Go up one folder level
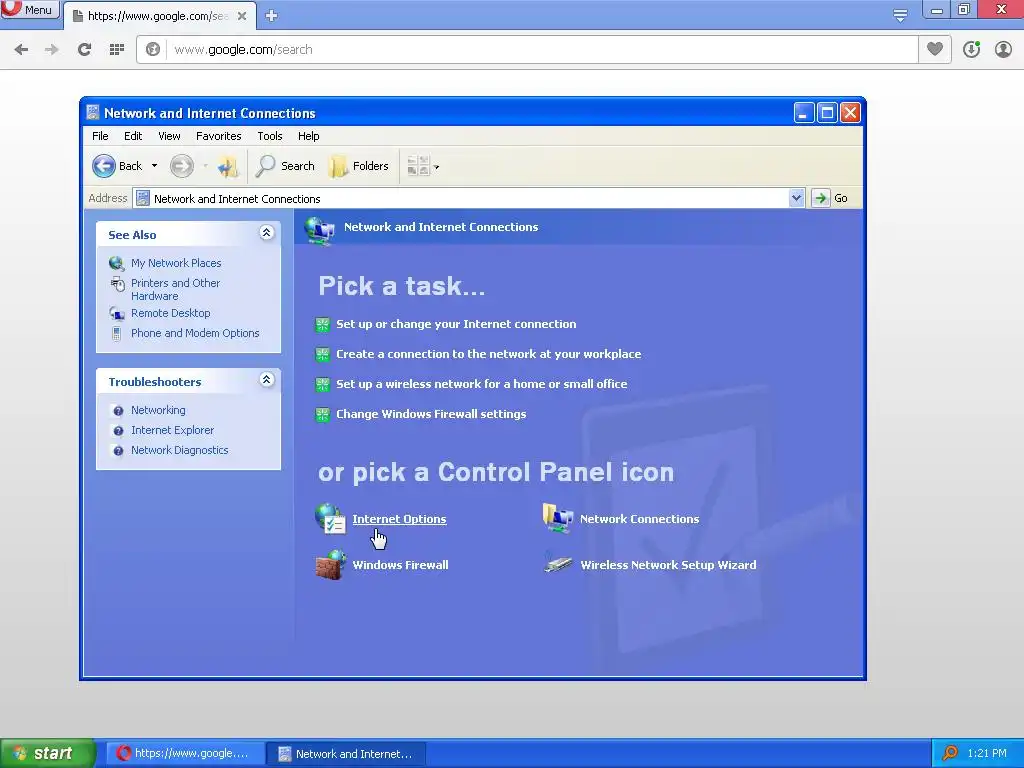Screen dimensions: 1024x768 (x=228, y=167)
